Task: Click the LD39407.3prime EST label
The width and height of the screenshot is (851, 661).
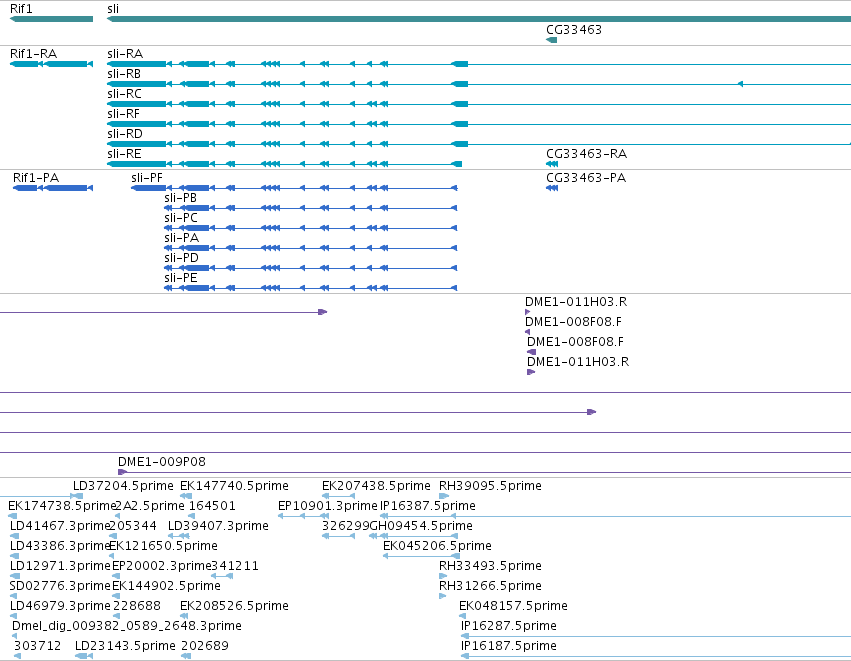Action: tap(218, 526)
